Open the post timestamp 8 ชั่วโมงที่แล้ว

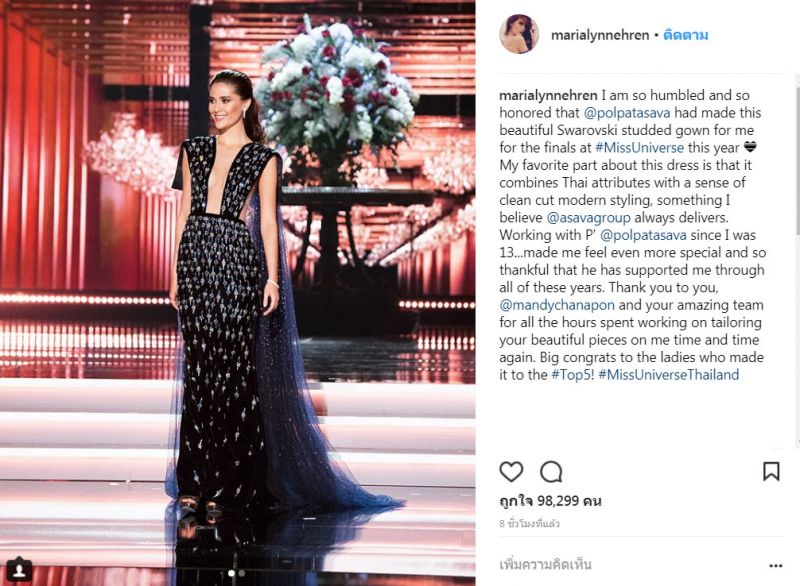530,524
